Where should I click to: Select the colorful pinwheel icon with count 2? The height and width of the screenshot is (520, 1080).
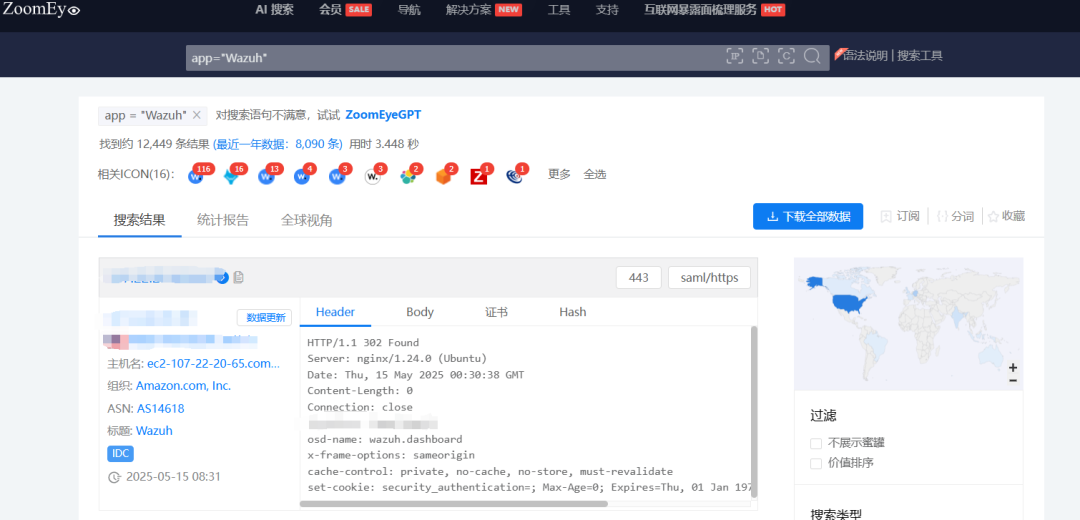[408, 176]
